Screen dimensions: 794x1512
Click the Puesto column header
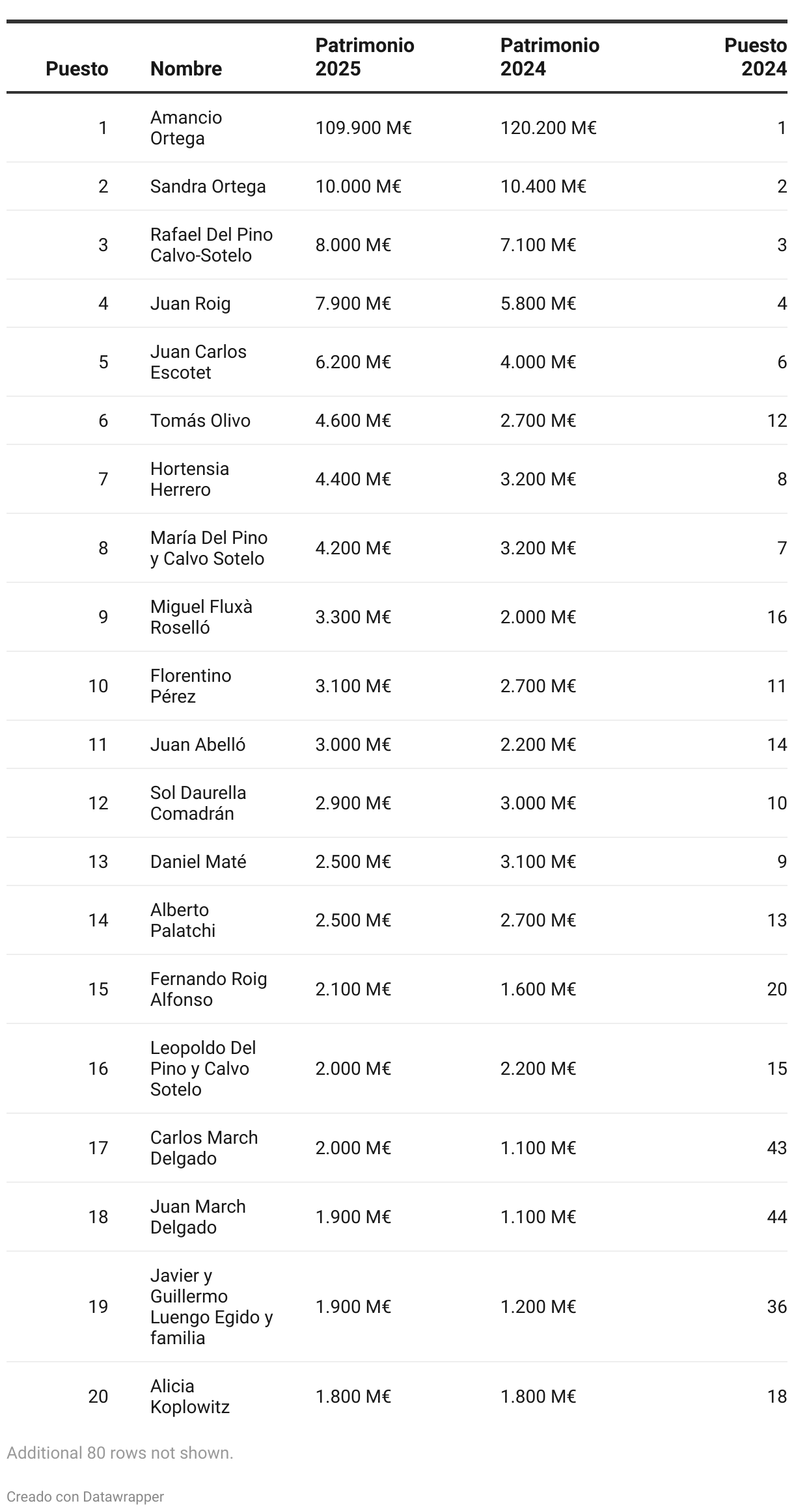tap(77, 68)
